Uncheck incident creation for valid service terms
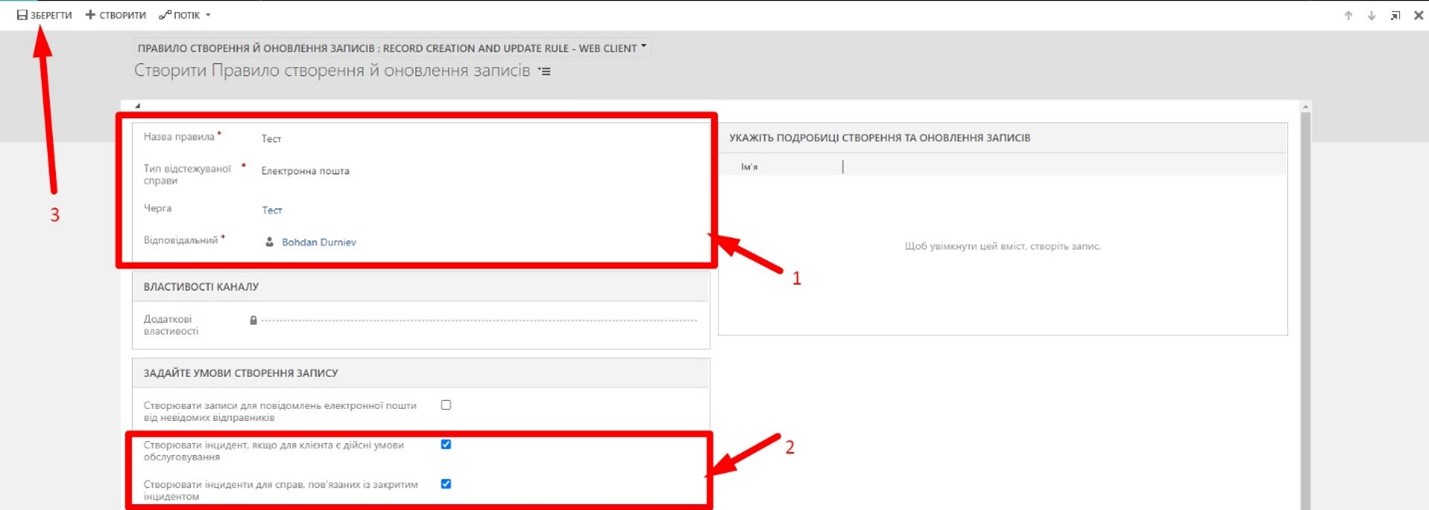Viewport: 1429px width, 510px height. [x=446, y=444]
